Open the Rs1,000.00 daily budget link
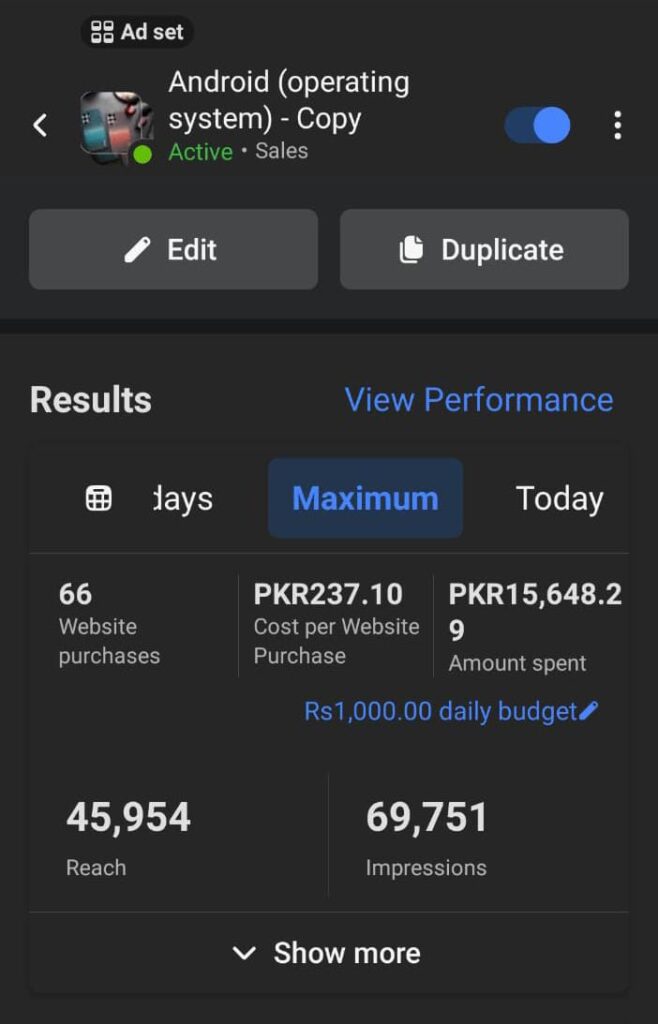The width and height of the screenshot is (658, 1024). coord(440,711)
